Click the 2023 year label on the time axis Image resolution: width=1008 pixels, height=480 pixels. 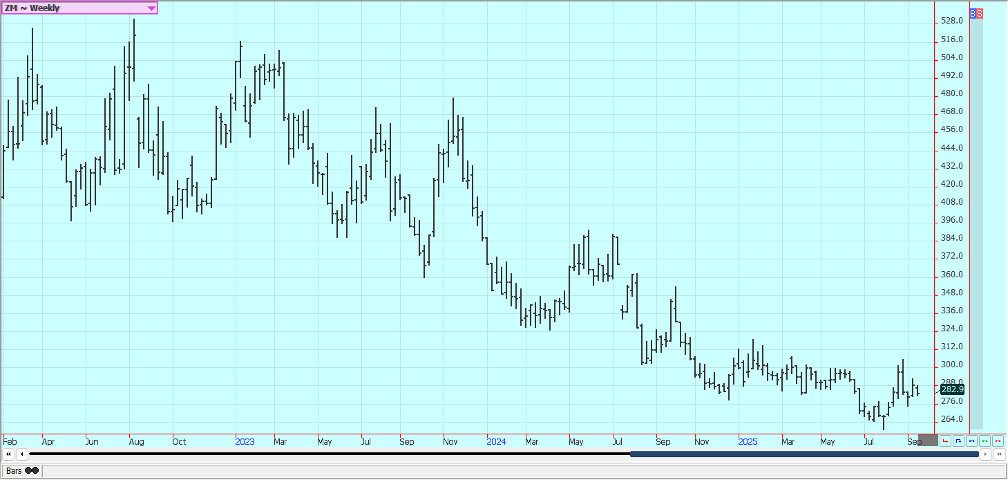tap(245, 442)
